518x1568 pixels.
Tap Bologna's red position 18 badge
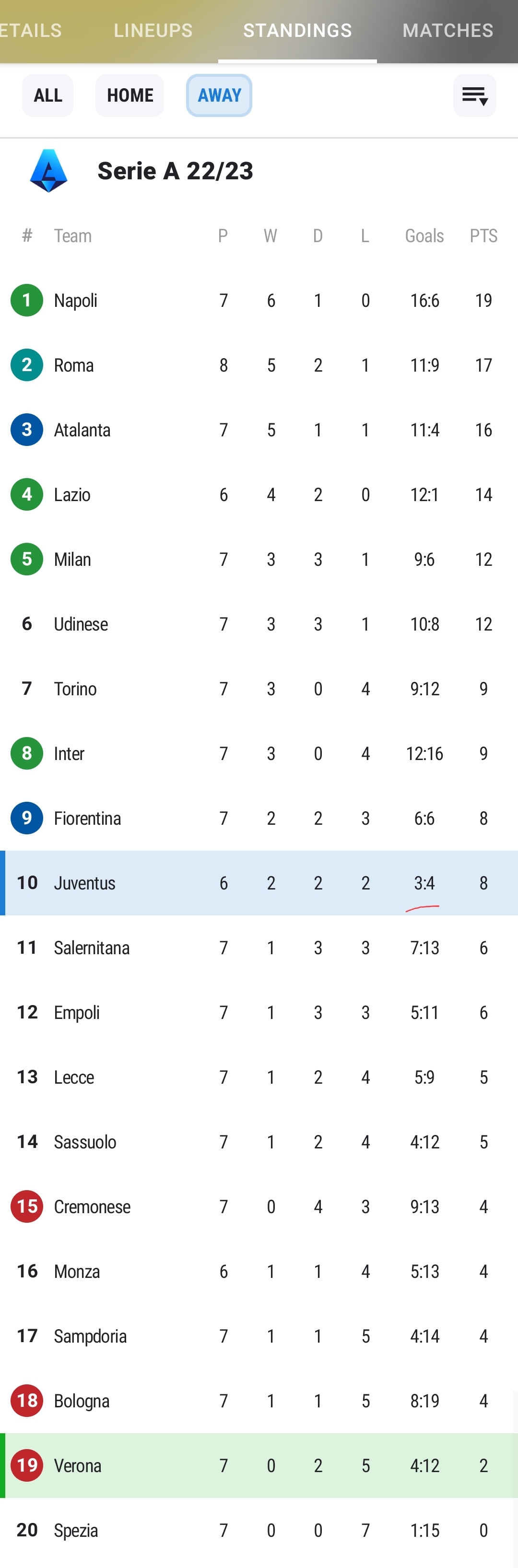pos(27,1401)
